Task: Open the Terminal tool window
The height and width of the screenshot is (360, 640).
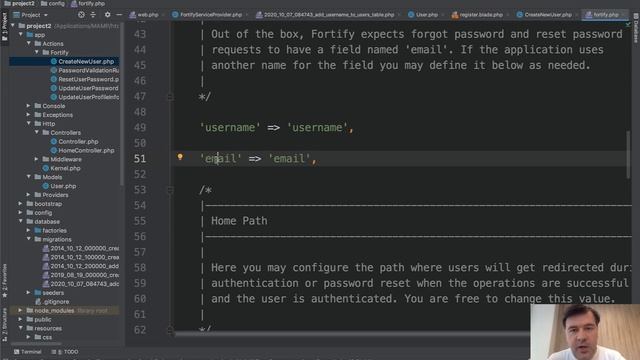Action: click(28, 351)
